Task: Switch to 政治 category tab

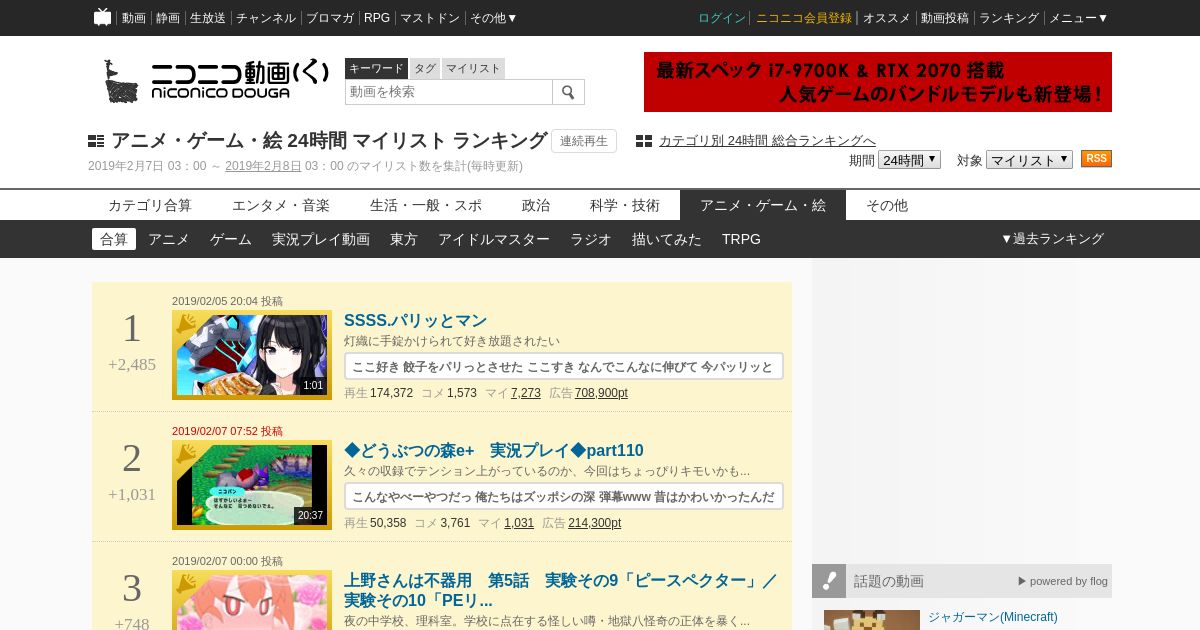Action: (x=536, y=205)
